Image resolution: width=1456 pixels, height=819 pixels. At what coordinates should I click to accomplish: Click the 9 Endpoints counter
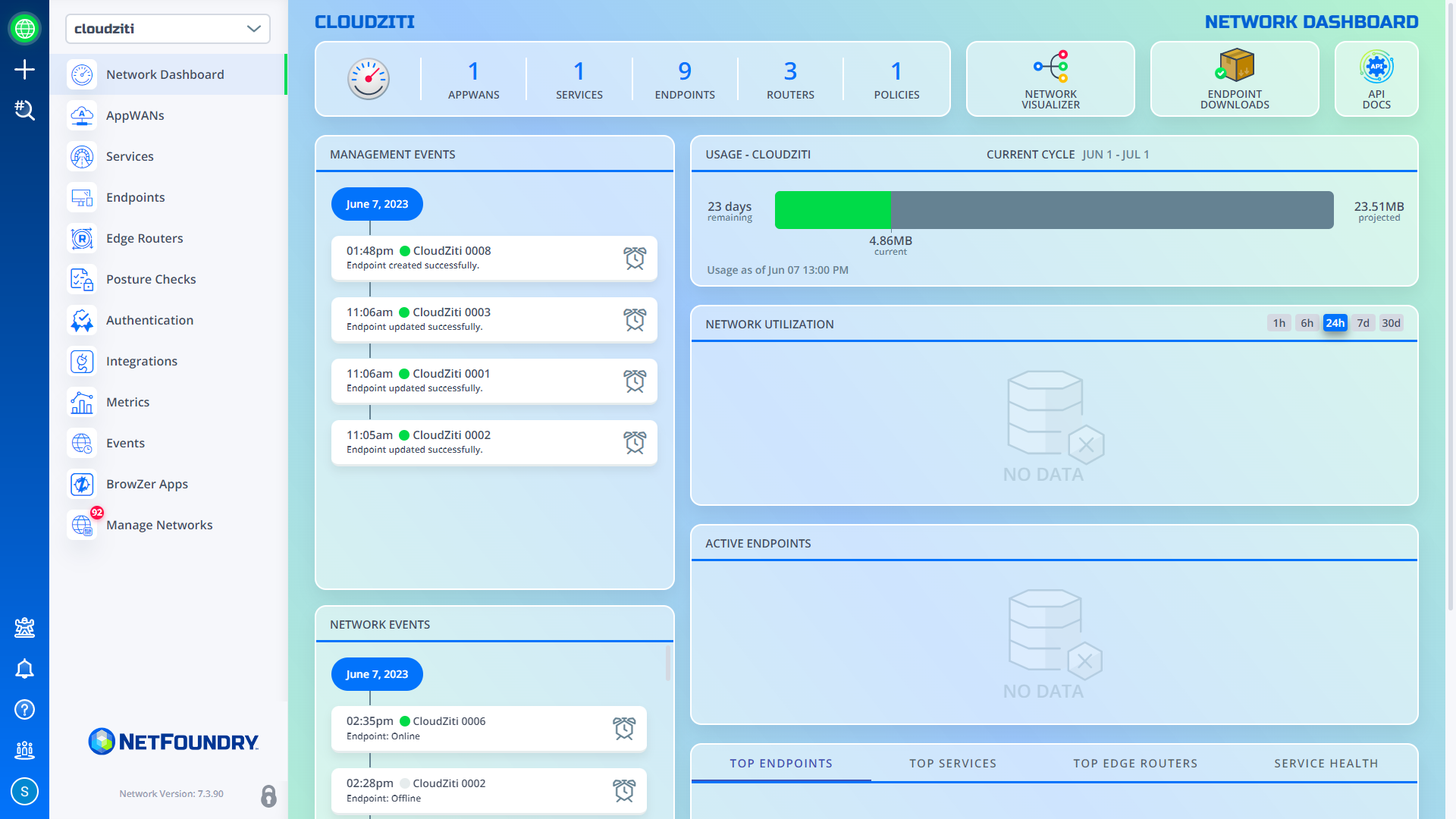point(685,79)
